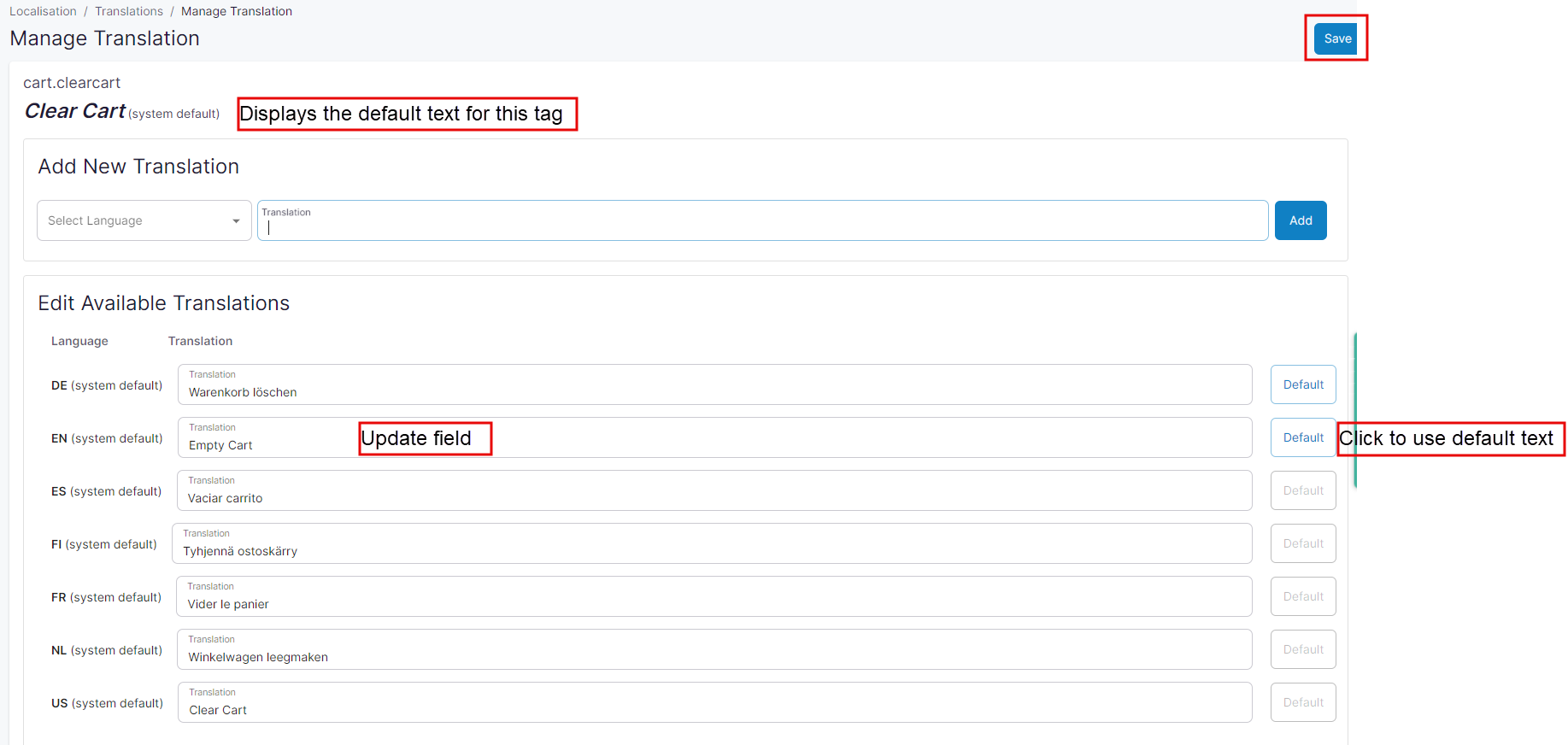Click Default button in FR row
Image resolution: width=1568 pixels, height=745 pixels.
pyautogui.click(x=1302, y=596)
